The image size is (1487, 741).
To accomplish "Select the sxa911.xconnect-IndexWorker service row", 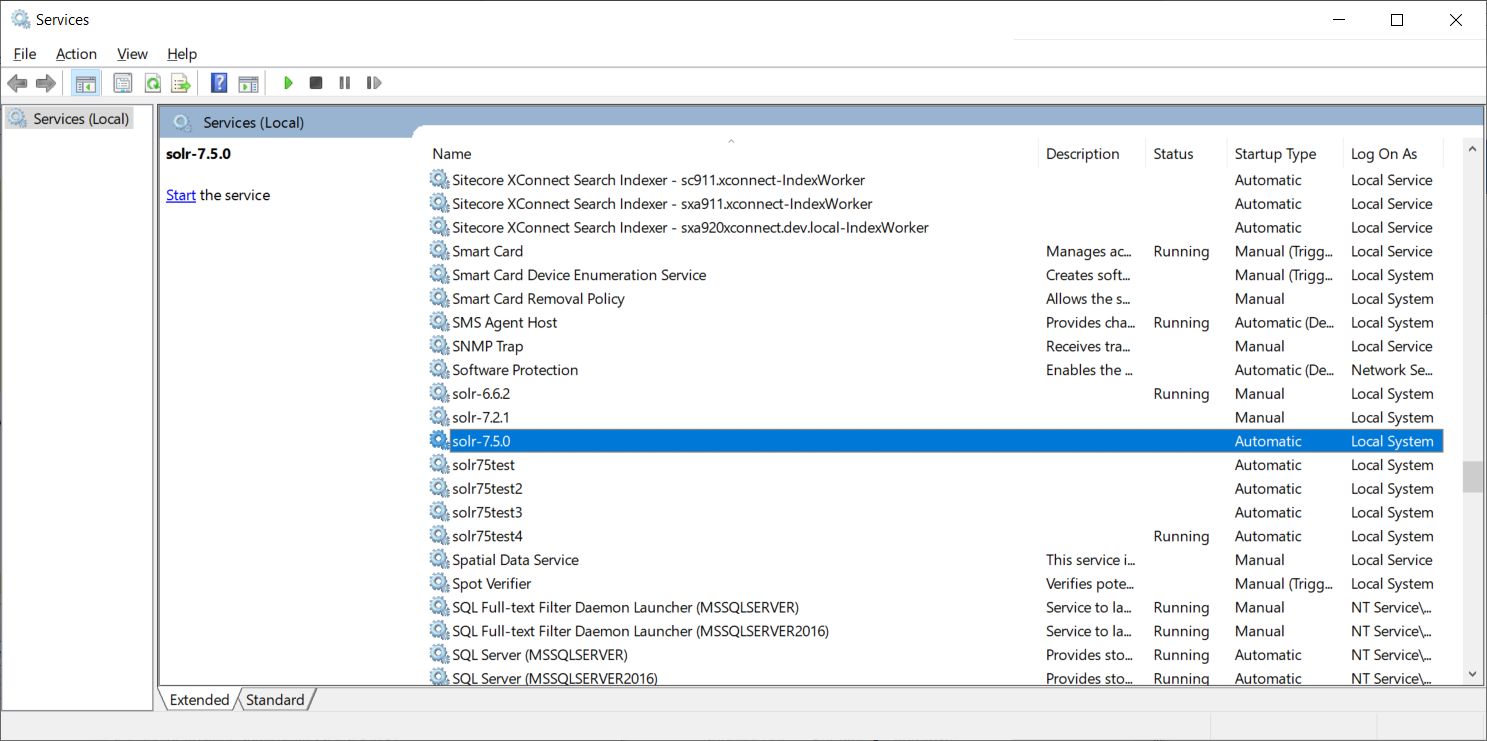I will (x=935, y=204).
